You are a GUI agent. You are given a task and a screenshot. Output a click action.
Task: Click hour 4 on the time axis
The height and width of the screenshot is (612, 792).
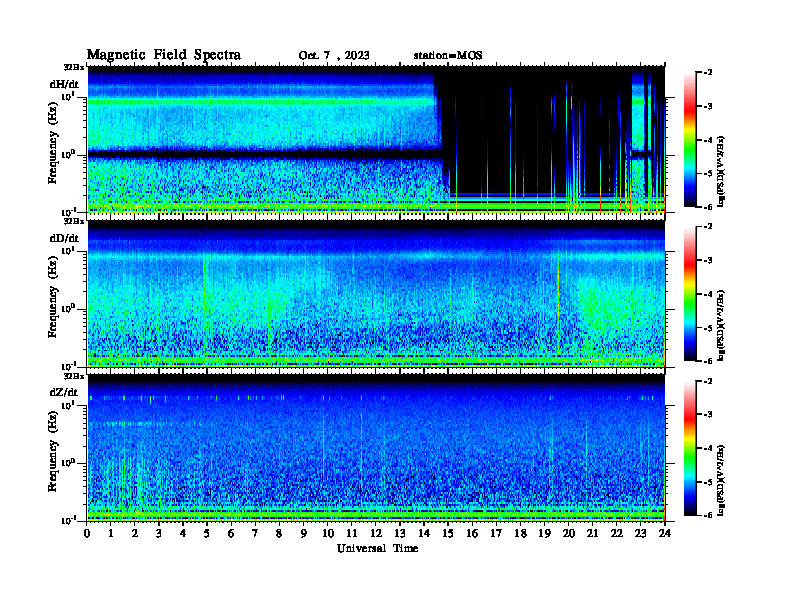click(183, 533)
